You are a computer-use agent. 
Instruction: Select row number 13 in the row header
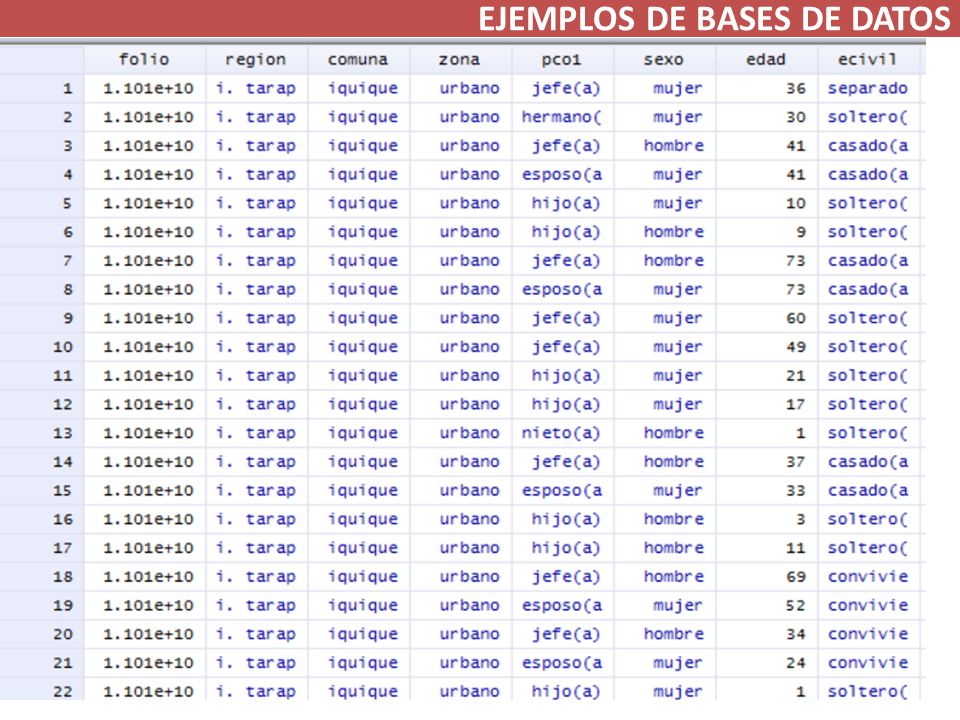coord(42,433)
